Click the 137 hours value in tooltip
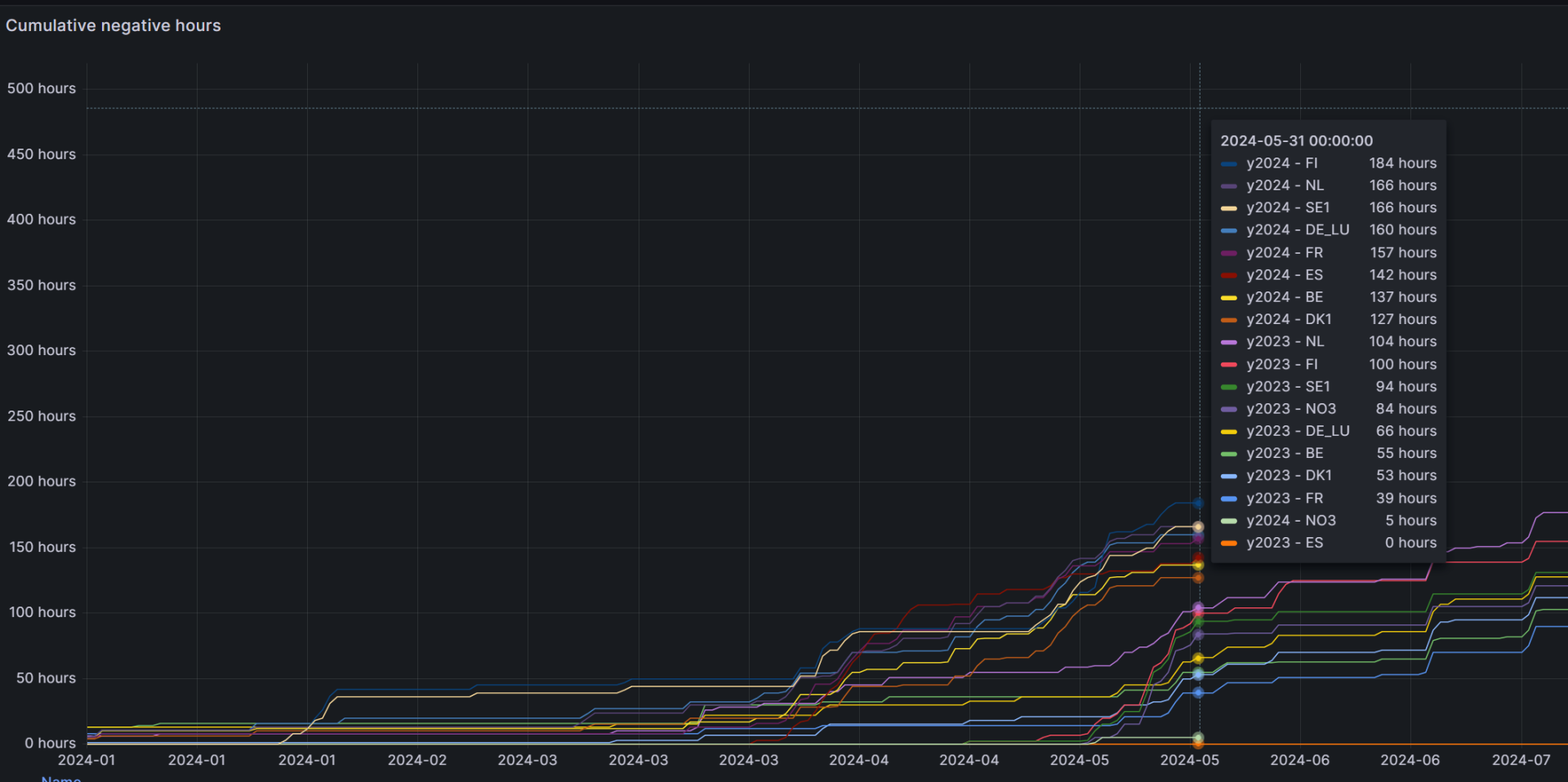Viewport: 1568px width, 782px height. tap(1404, 296)
